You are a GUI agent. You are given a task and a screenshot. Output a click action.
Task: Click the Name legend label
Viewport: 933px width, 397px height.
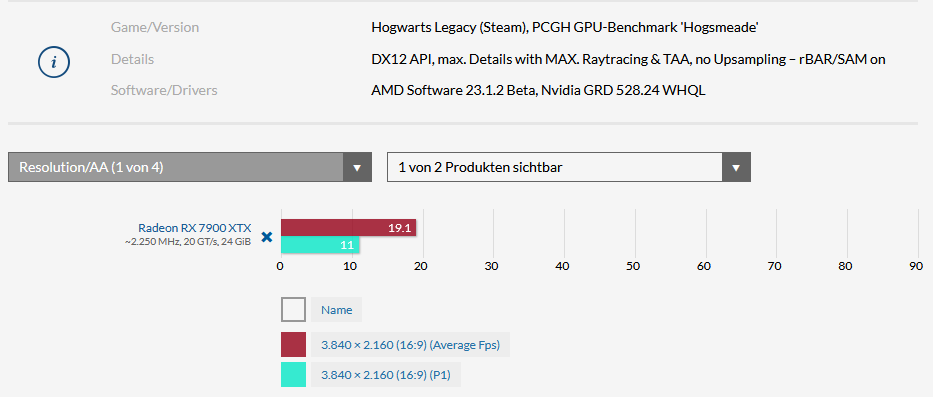tap(336, 310)
